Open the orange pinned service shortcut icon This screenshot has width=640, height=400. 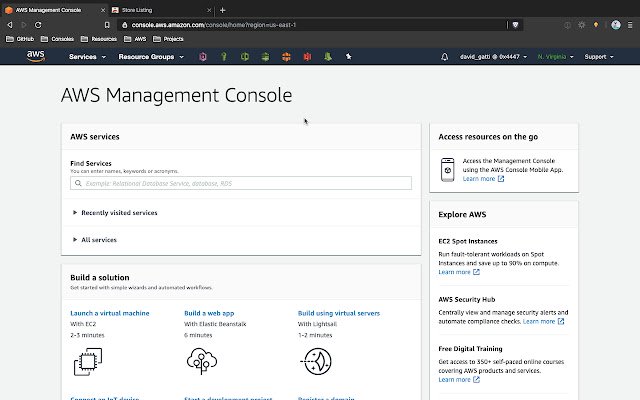[x=286, y=57]
